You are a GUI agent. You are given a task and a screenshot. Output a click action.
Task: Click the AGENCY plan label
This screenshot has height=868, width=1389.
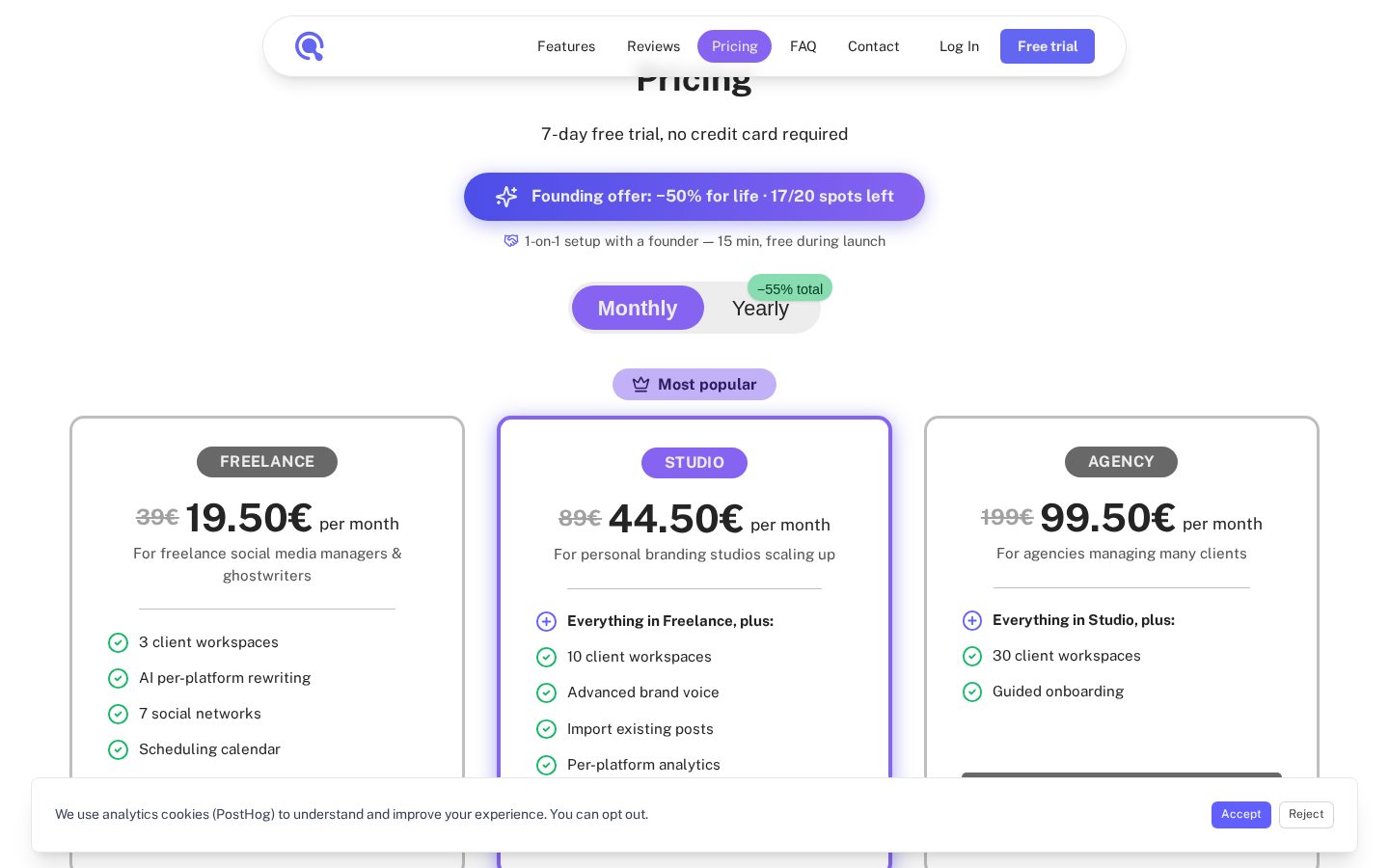pyautogui.click(x=1121, y=462)
